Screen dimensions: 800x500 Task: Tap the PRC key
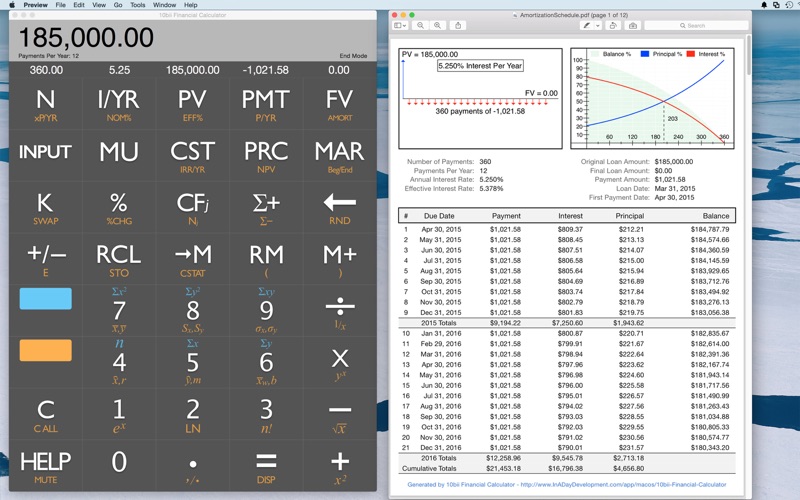pos(266,156)
